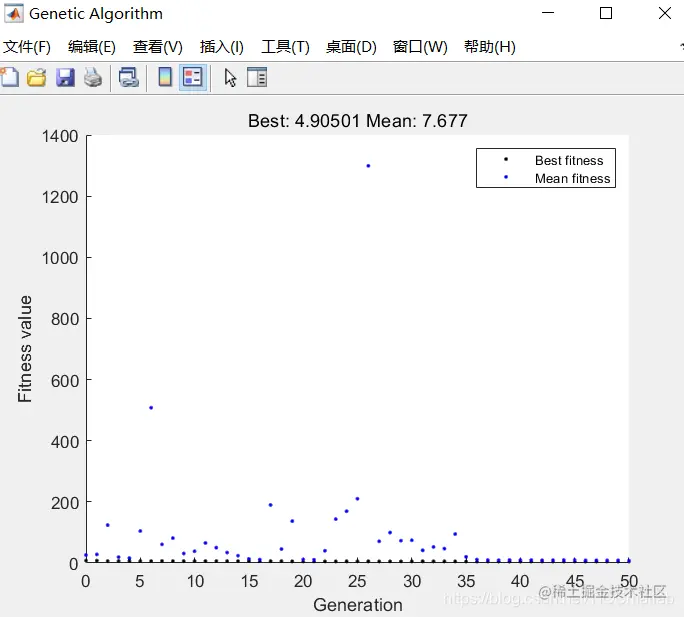This screenshot has width=684, height=617.
Task: Click the 'Fitness value' y-axis label
Action: click(25, 349)
